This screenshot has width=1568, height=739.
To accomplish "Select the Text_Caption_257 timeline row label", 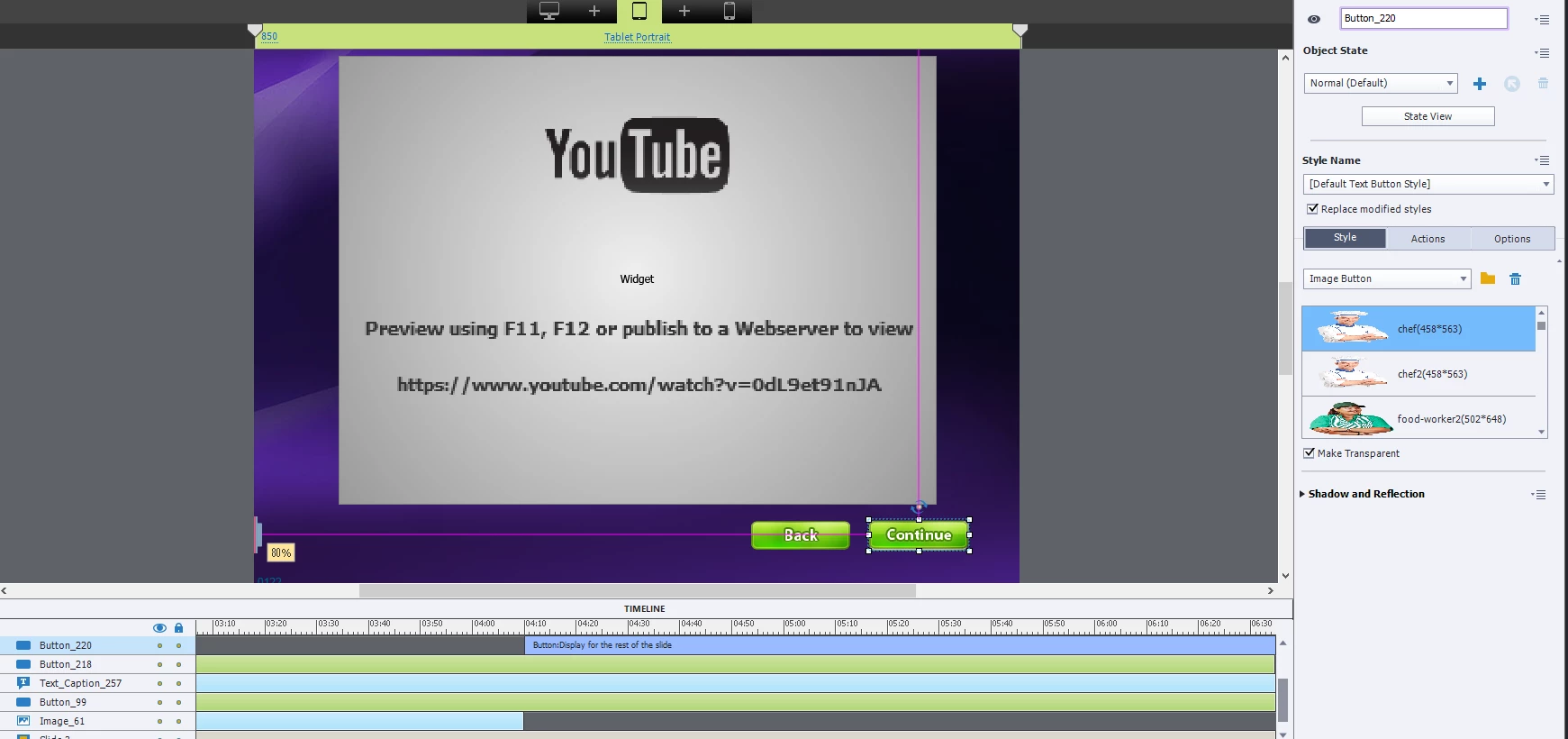I will point(80,683).
